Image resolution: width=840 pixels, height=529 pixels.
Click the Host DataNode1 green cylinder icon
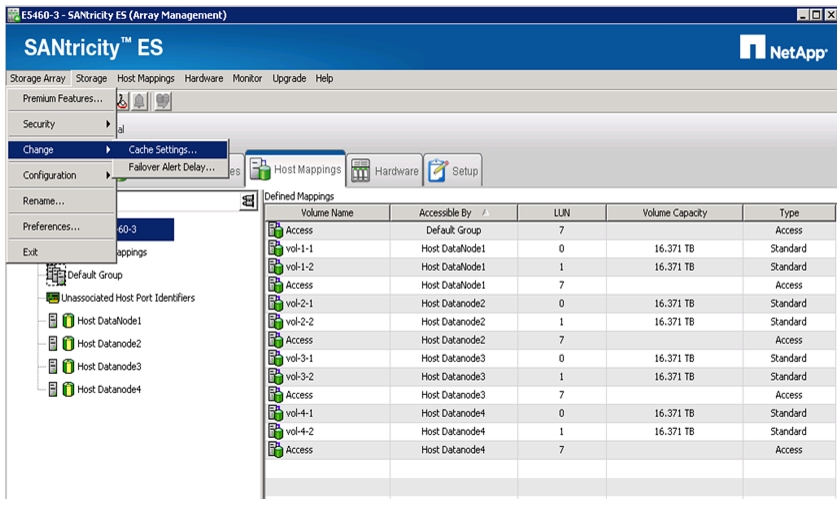coord(68,321)
